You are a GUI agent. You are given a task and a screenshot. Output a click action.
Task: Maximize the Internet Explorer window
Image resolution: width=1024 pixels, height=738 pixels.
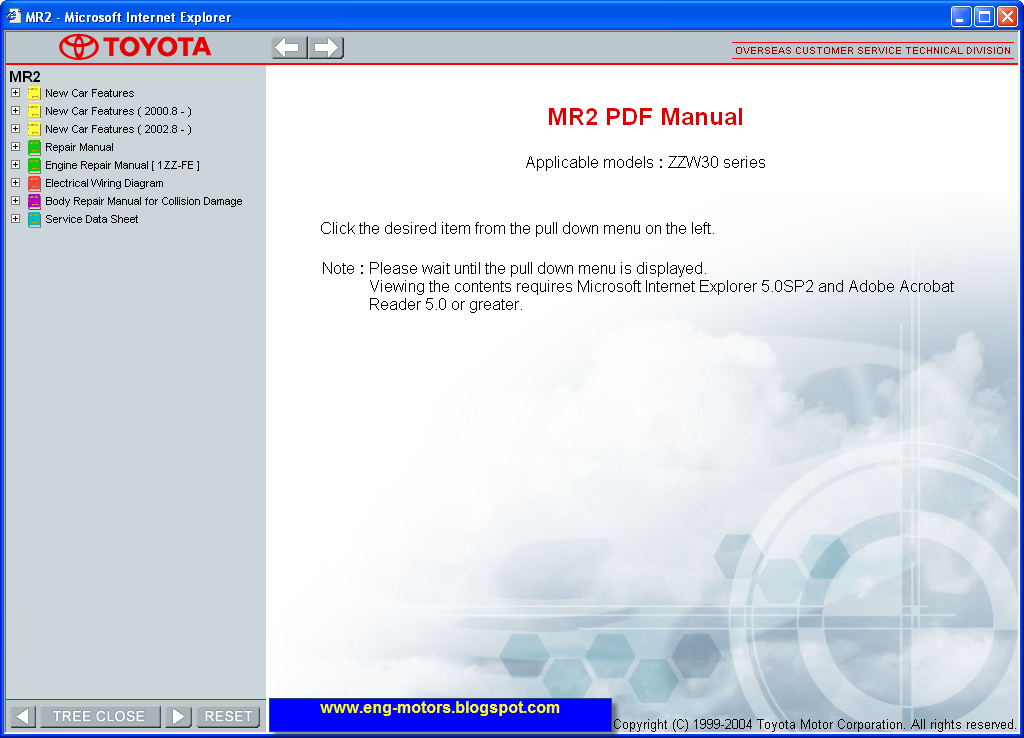point(984,16)
